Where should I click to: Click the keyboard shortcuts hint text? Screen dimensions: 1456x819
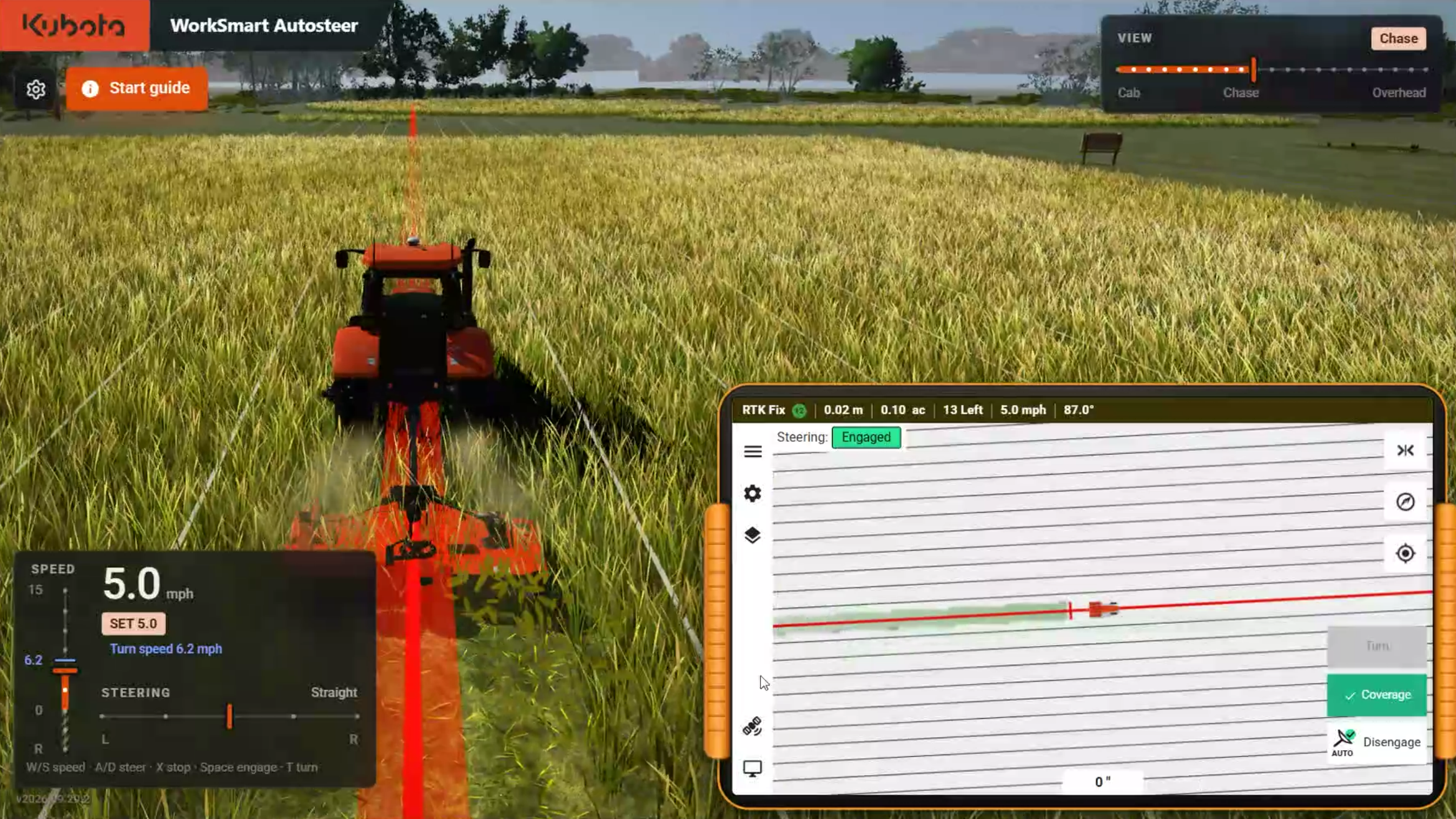point(172,767)
